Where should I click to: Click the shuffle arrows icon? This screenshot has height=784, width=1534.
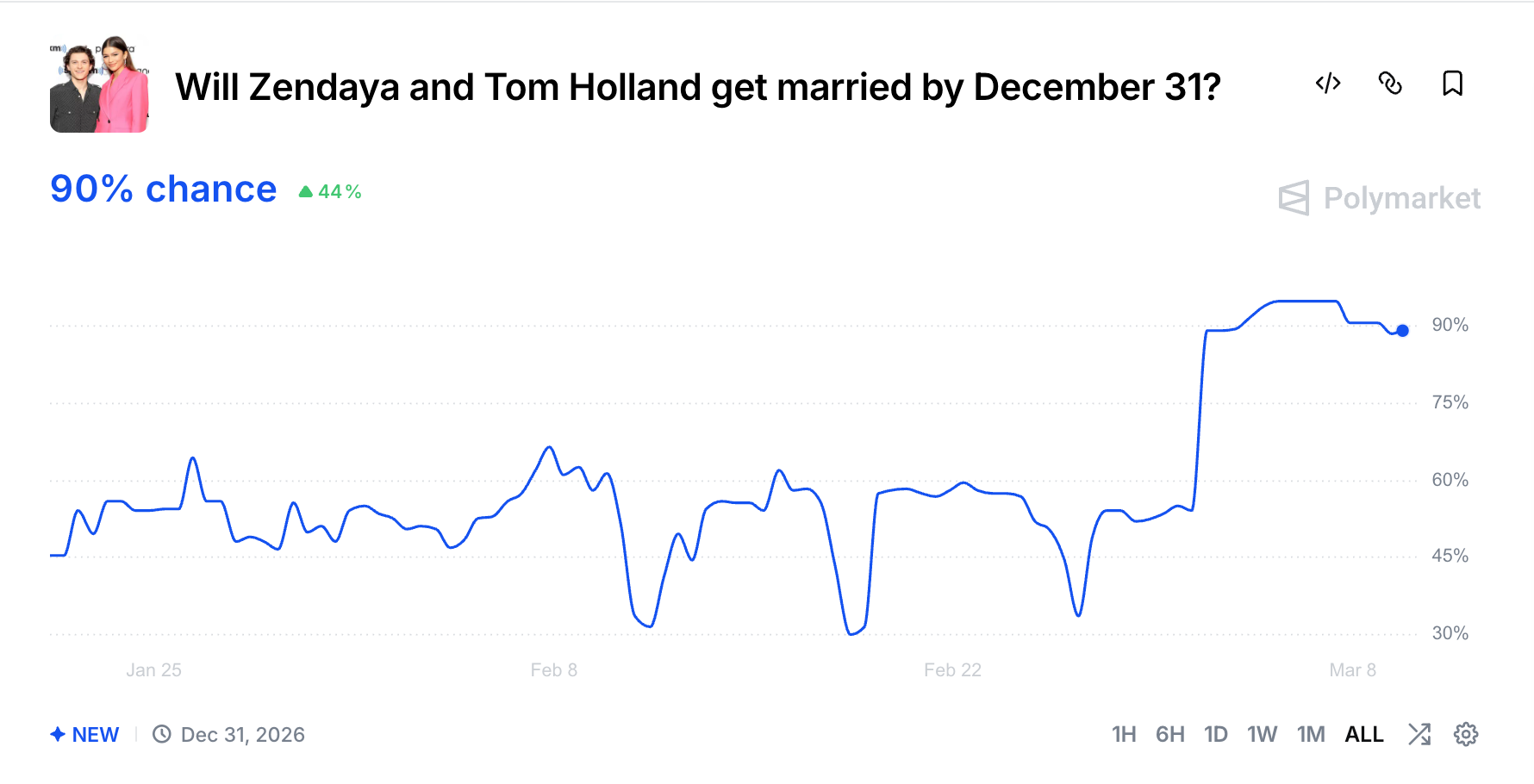[x=1419, y=734]
